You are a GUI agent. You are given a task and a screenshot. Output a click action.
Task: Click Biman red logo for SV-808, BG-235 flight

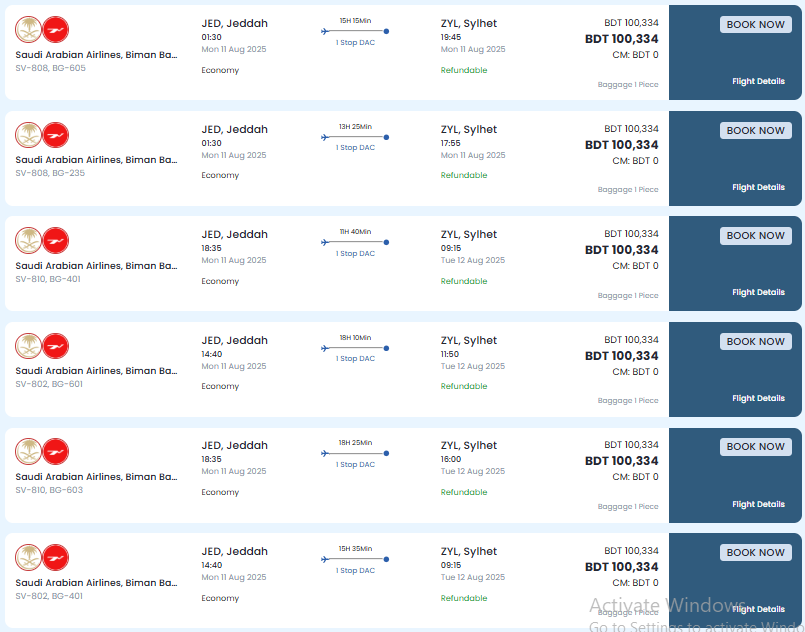(x=55, y=136)
